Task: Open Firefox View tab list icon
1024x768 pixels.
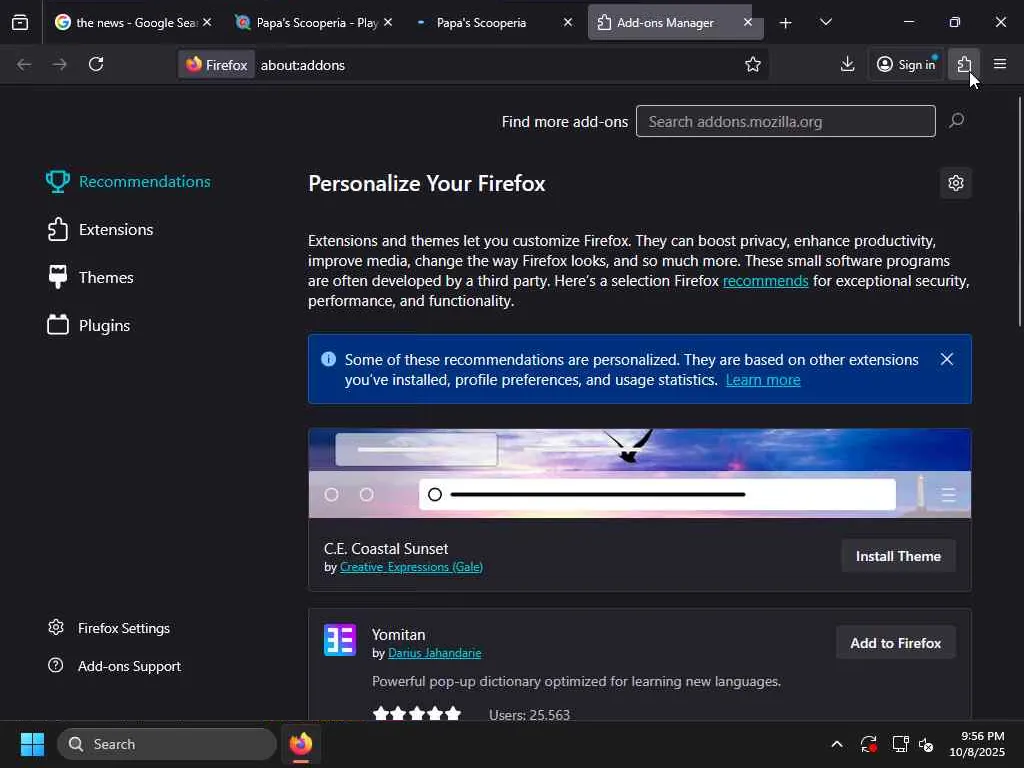Action: click(x=20, y=23)
